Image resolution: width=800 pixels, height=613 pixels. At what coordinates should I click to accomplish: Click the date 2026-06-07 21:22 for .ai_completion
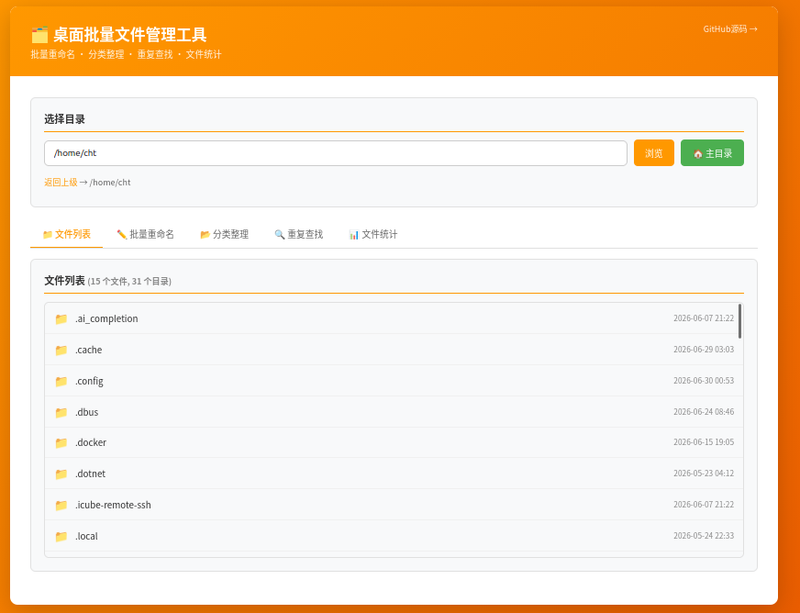point(704,318)
